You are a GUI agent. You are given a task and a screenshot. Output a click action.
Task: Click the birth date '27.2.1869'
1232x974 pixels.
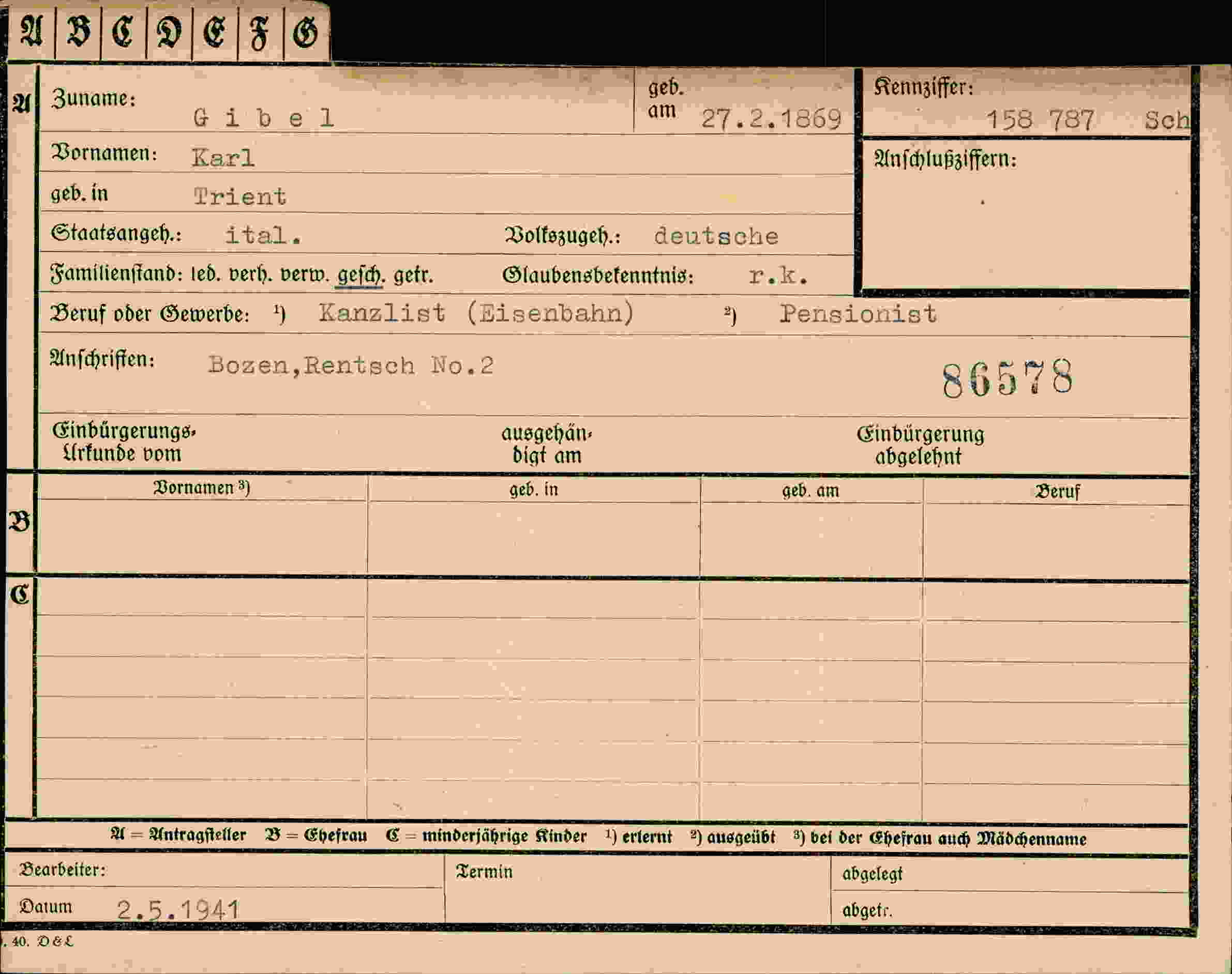(771, 119)
